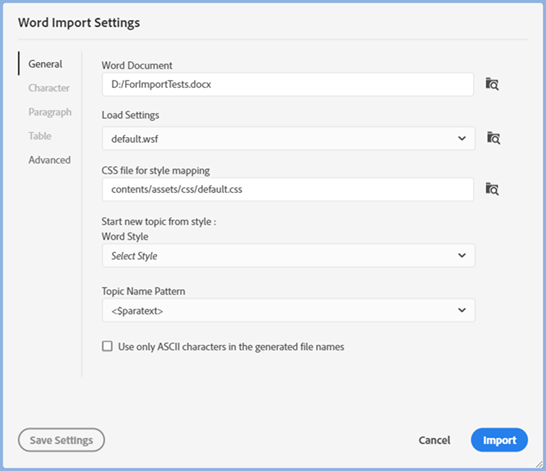This screenshot has height=471, width=546.
Task: Focus the CSS file path field
Action: coord(288,189)
